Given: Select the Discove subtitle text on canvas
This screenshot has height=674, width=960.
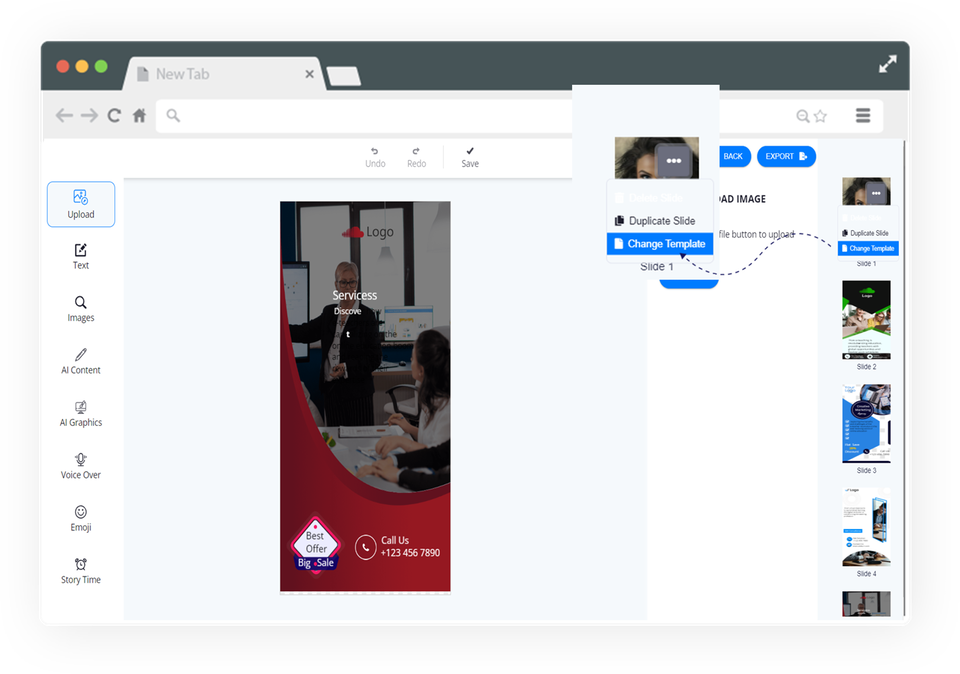Looking at the screenshot, I should point(348,311).
